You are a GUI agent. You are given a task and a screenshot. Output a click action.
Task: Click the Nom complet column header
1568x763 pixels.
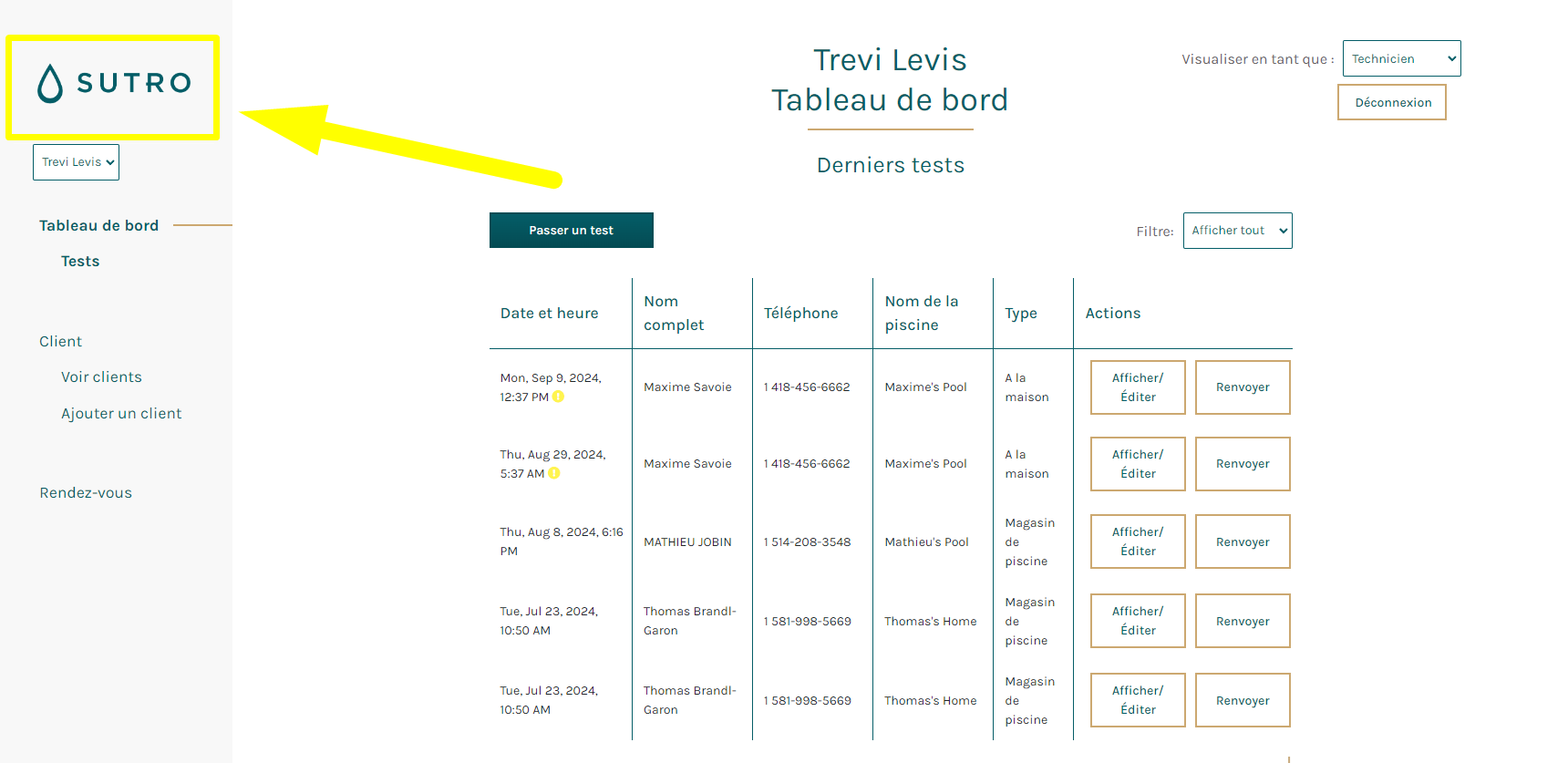click(x=674, y=314)
